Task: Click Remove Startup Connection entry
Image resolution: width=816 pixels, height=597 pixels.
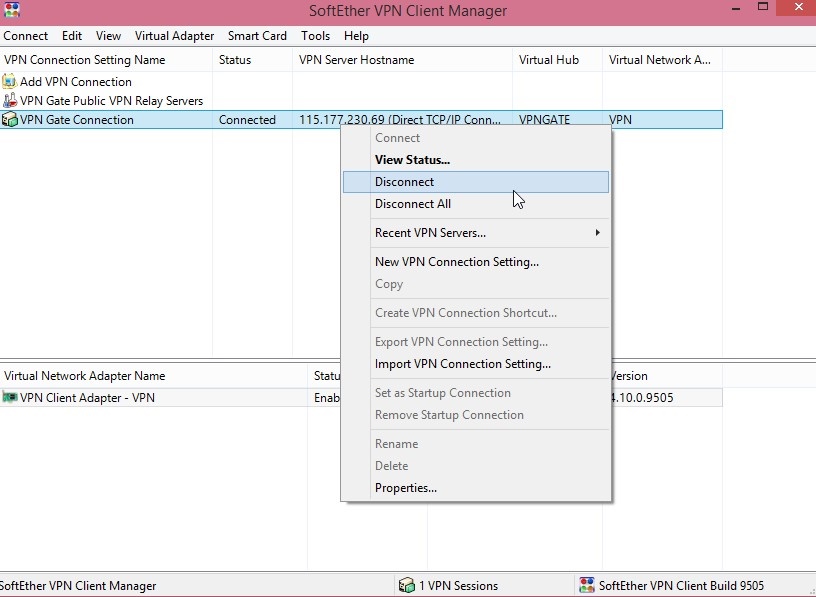Action: (x=476, y=415)
